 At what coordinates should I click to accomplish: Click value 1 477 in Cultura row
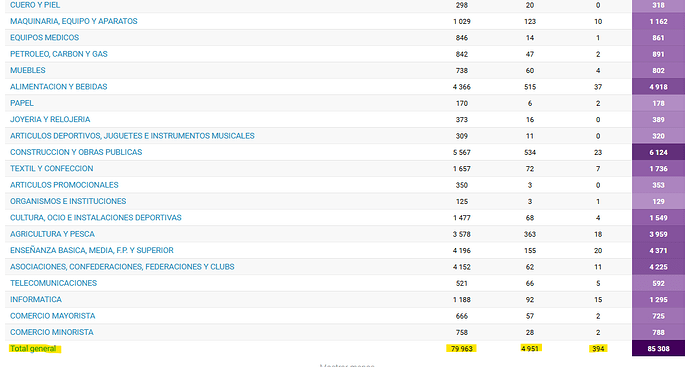point(462,217)
